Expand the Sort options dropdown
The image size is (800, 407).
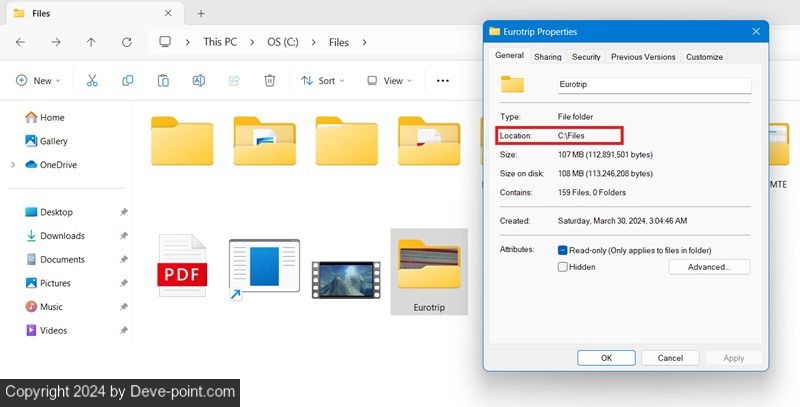point(322,80)
